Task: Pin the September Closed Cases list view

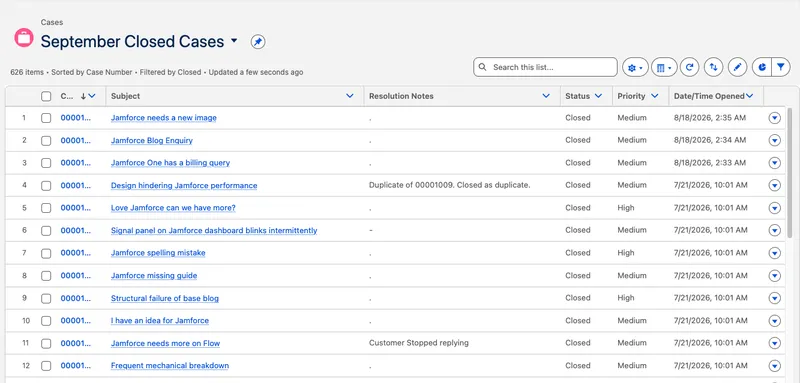Action: [258, 42]
